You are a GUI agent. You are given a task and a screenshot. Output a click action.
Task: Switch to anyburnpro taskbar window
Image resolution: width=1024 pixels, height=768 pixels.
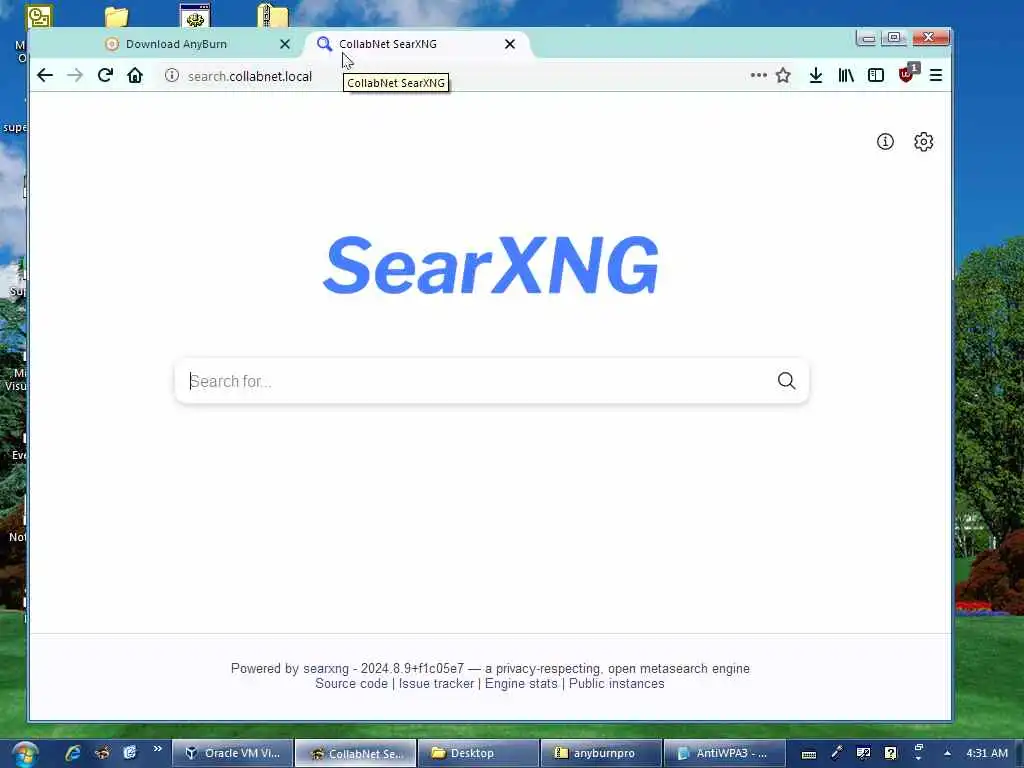click(x=601, y=754)
